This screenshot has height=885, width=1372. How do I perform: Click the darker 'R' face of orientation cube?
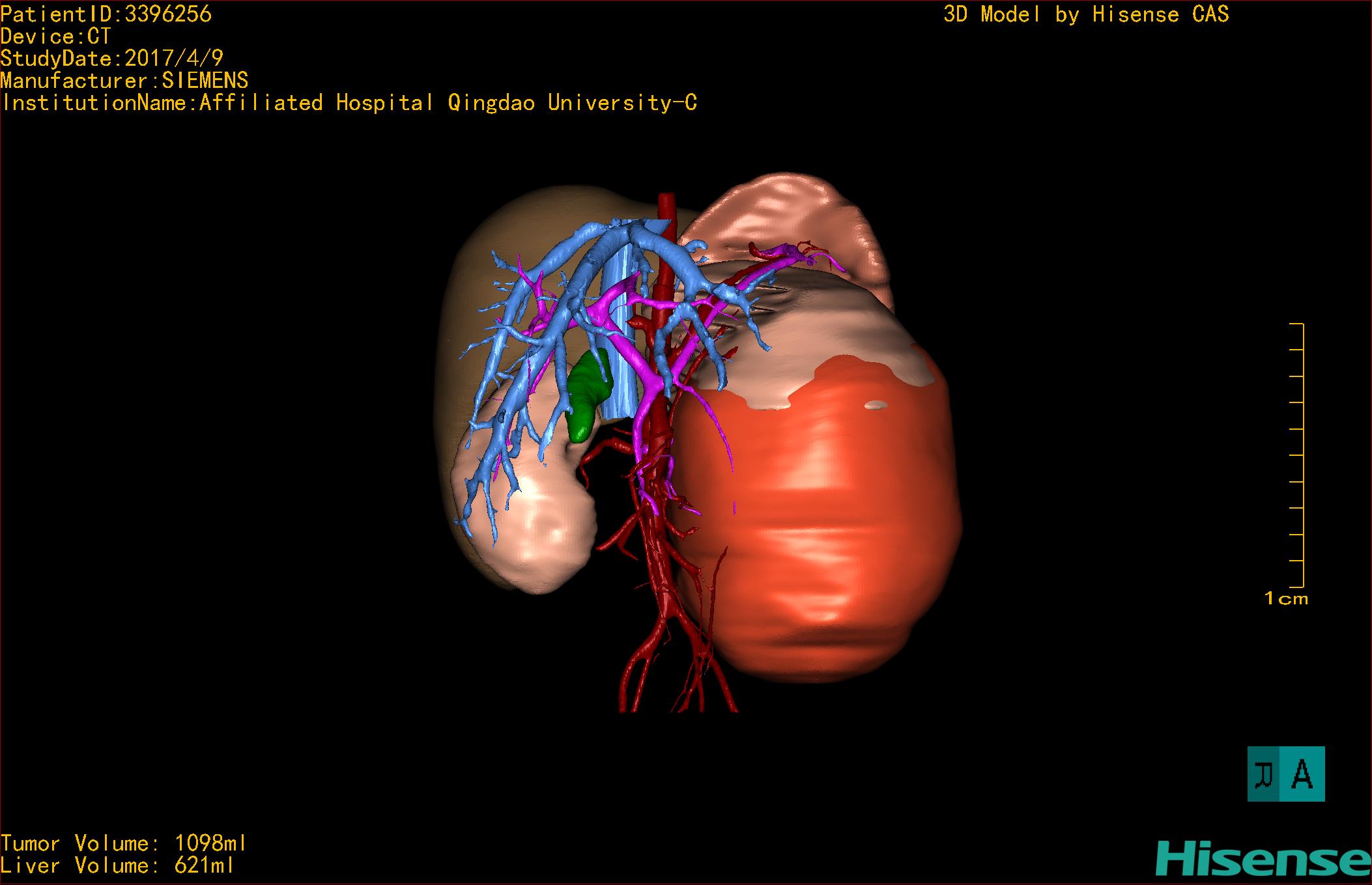1264,774
